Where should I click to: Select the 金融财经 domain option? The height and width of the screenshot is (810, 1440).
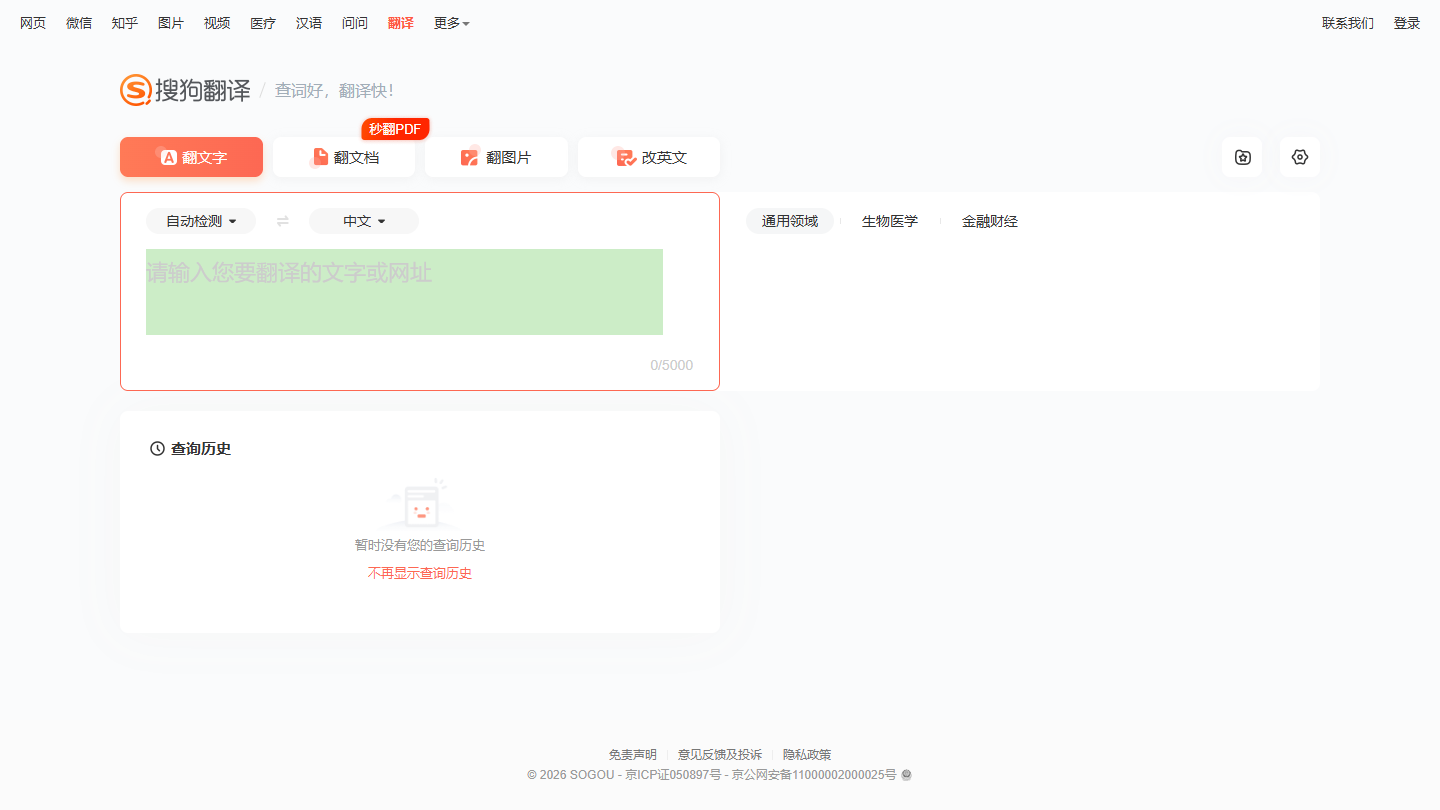tap(990, 221)
